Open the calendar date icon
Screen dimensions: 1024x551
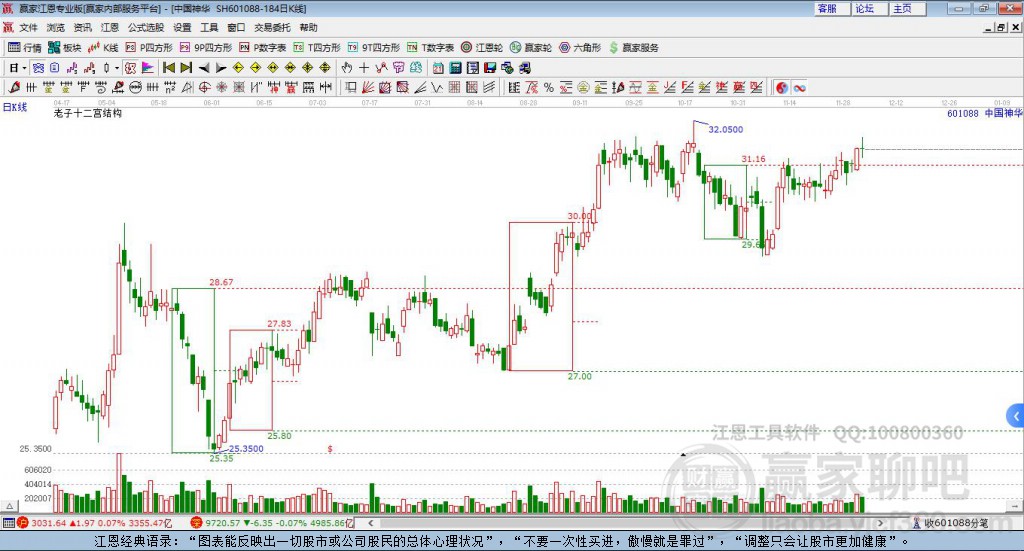(x=438, y=68)
